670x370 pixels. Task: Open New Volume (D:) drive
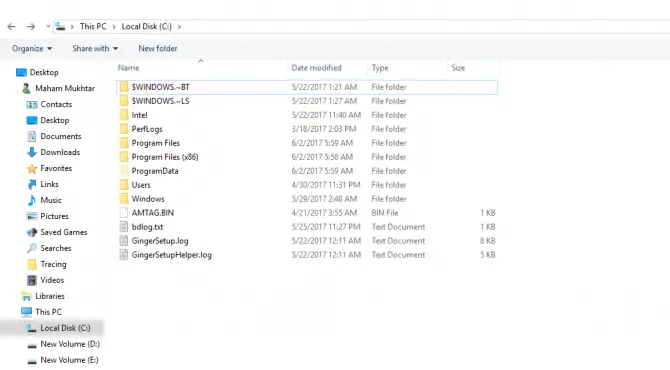coord(63,344)
